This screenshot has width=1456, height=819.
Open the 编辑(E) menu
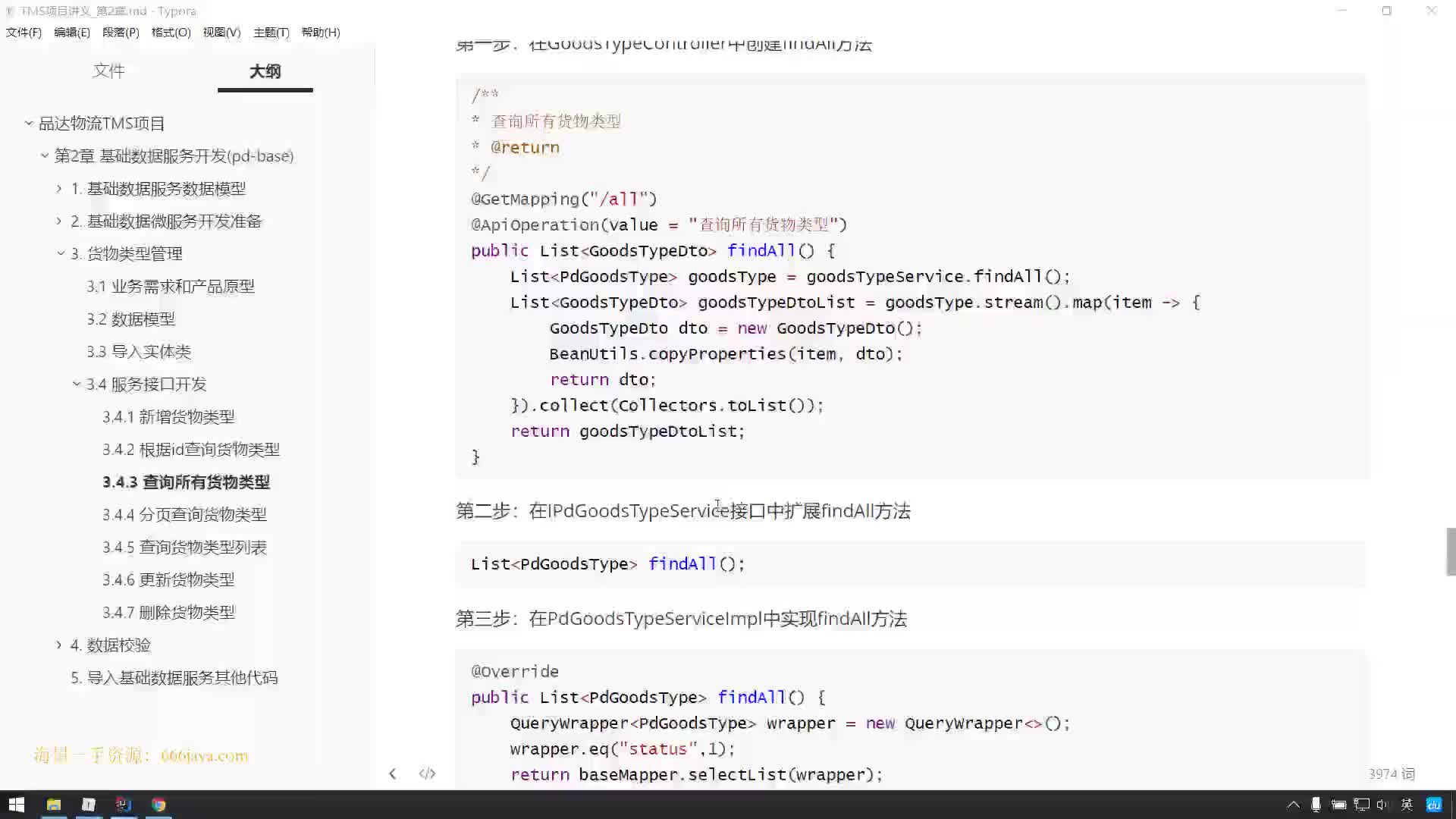point(72,32)
